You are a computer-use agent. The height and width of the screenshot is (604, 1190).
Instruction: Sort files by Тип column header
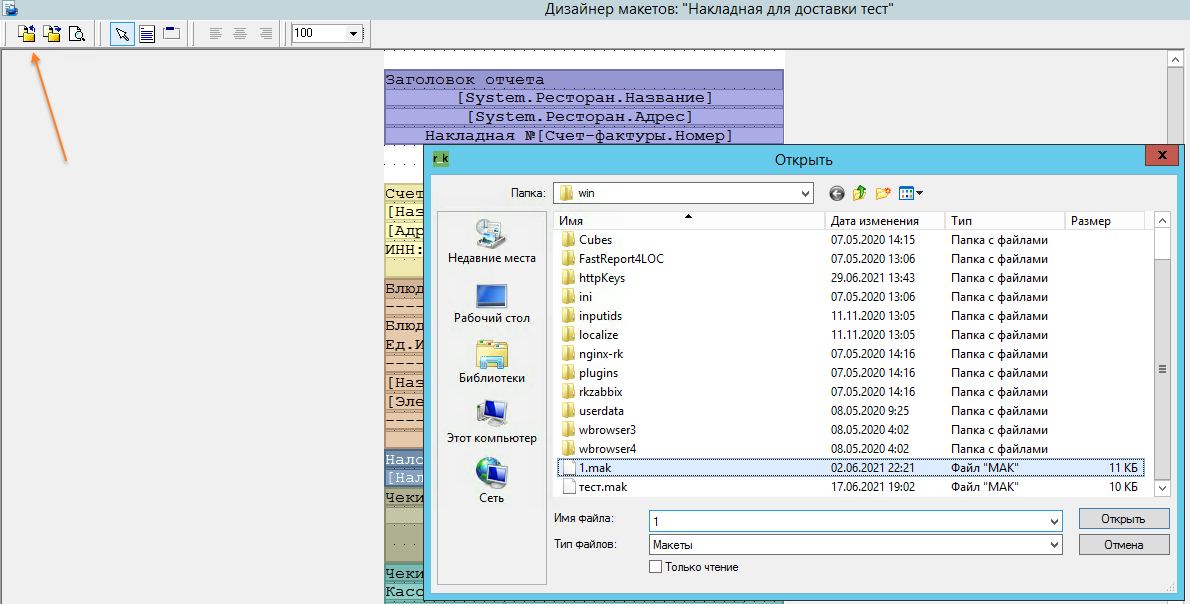click(1005, 221)
